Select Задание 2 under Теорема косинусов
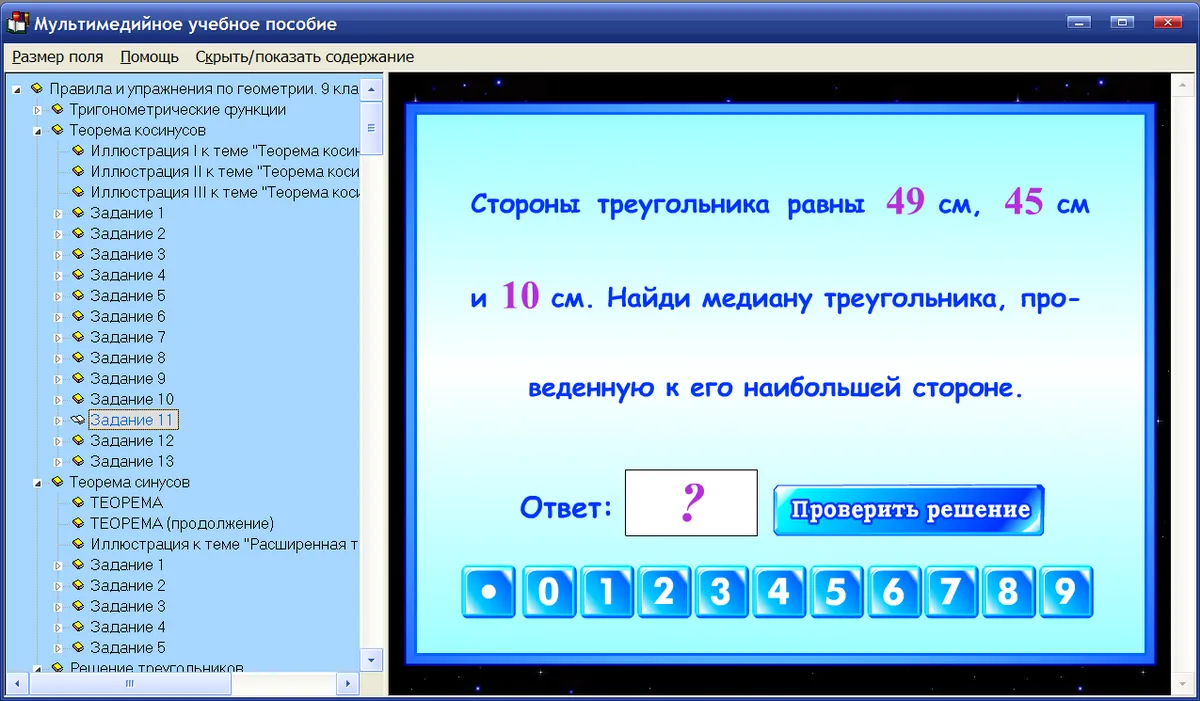Image resolution: width=1200 pixels, height=701 pixels. [128, 233]
